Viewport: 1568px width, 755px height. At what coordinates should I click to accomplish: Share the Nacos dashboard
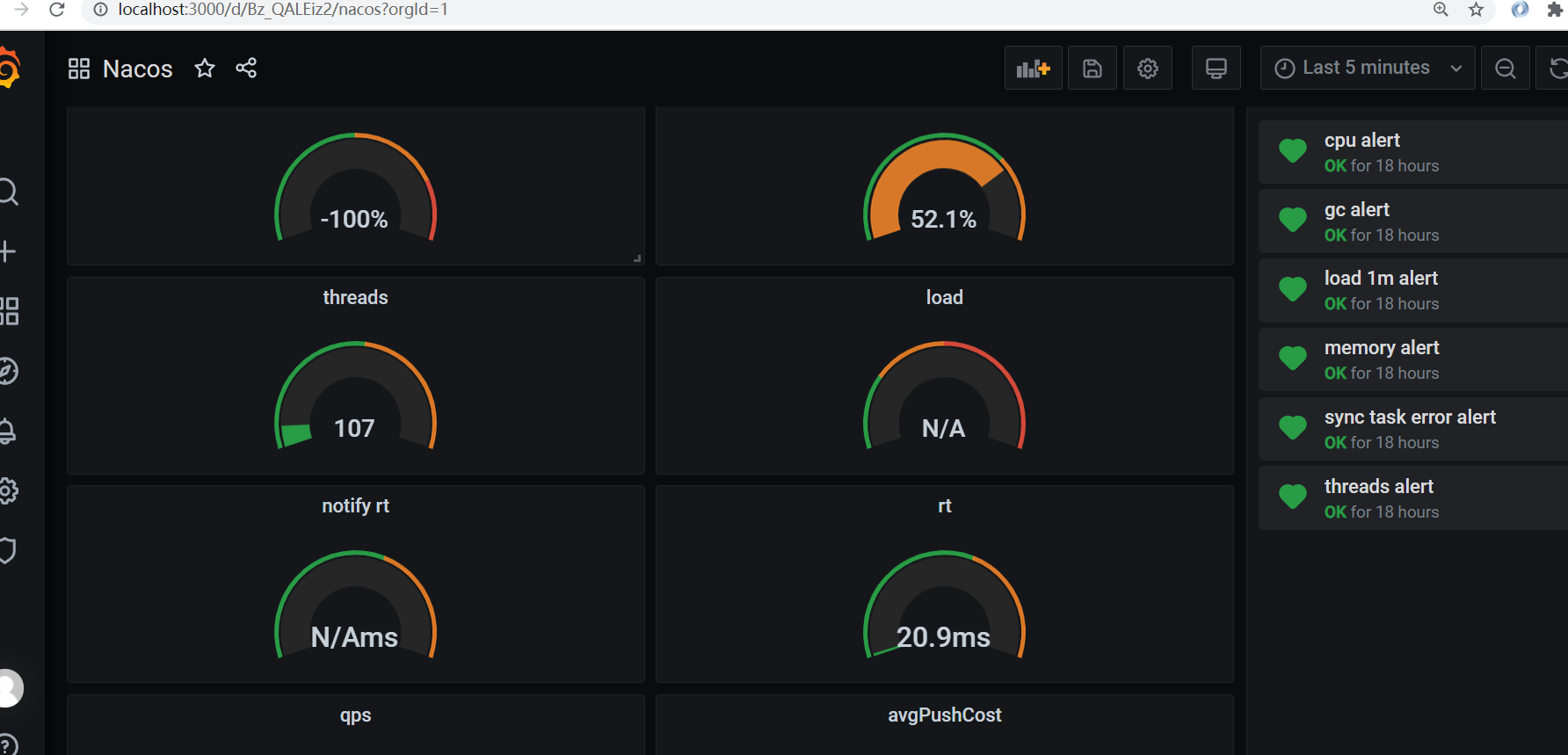click(246, 68)
